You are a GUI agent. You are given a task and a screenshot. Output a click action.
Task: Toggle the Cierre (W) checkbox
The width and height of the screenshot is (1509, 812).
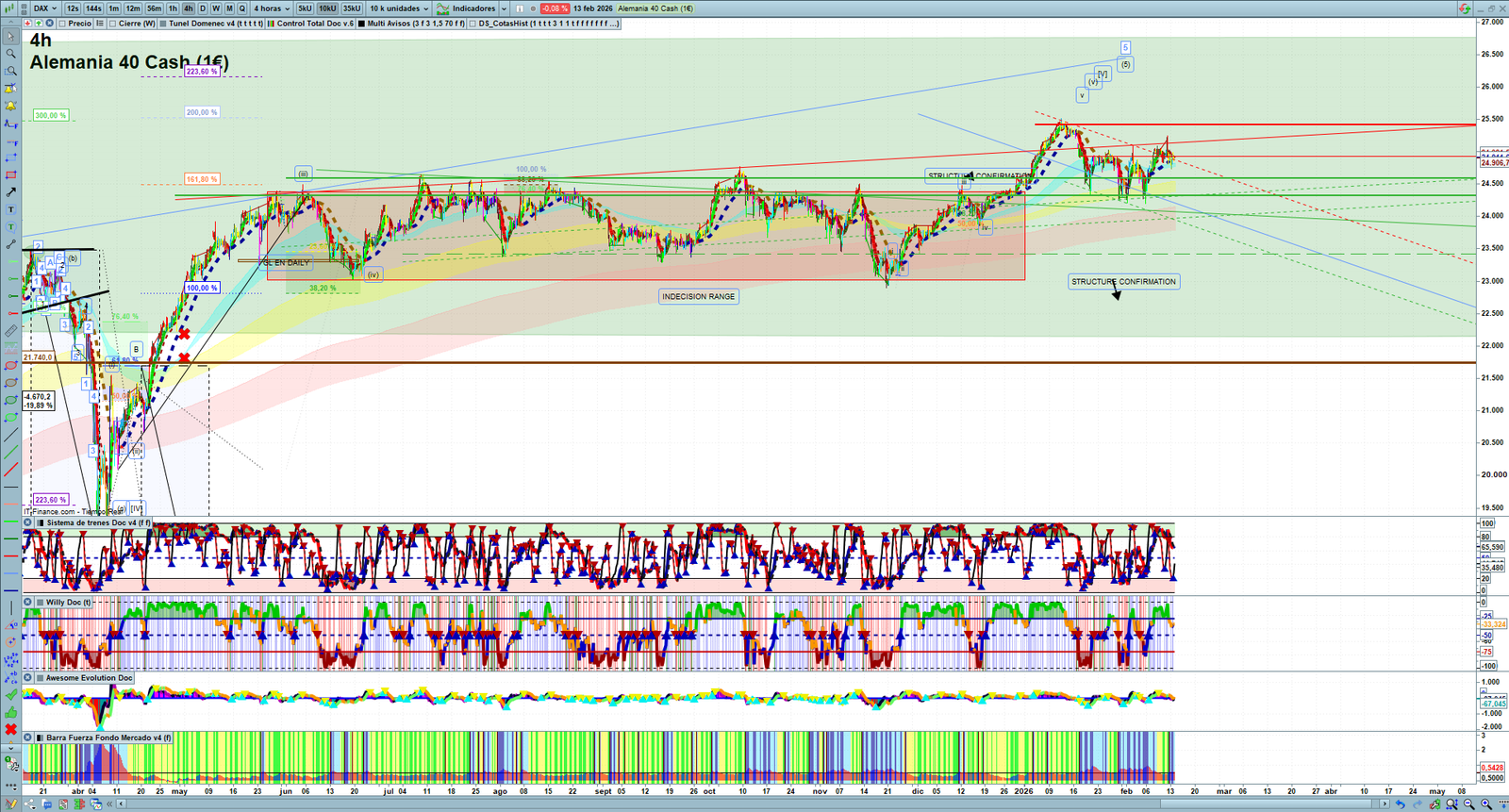coord(112,24)
